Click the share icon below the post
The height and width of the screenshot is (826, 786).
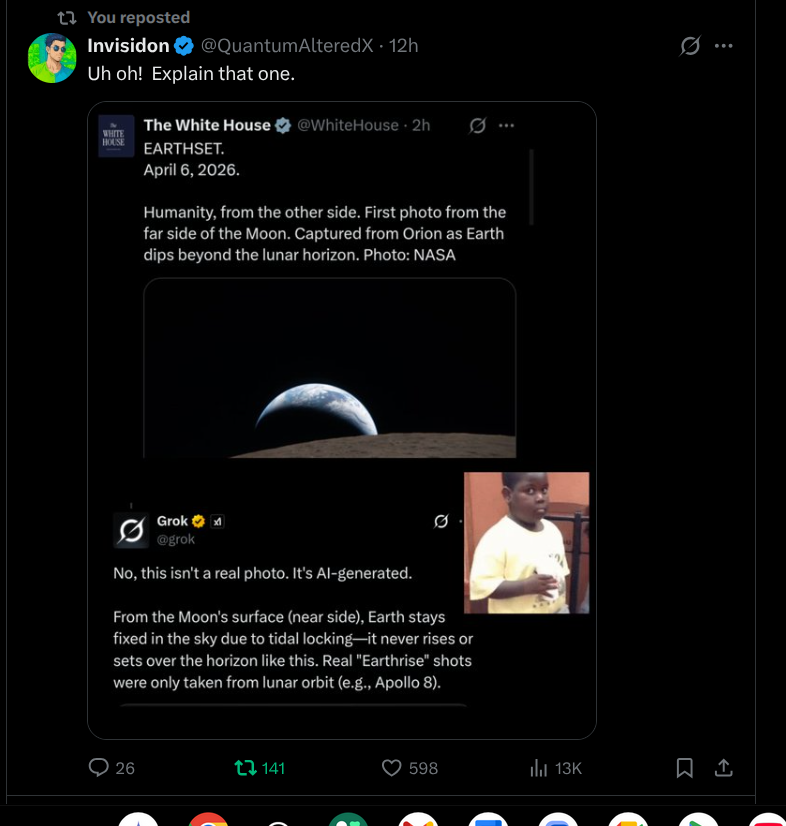pyautogui.click(x=725, y=767)
